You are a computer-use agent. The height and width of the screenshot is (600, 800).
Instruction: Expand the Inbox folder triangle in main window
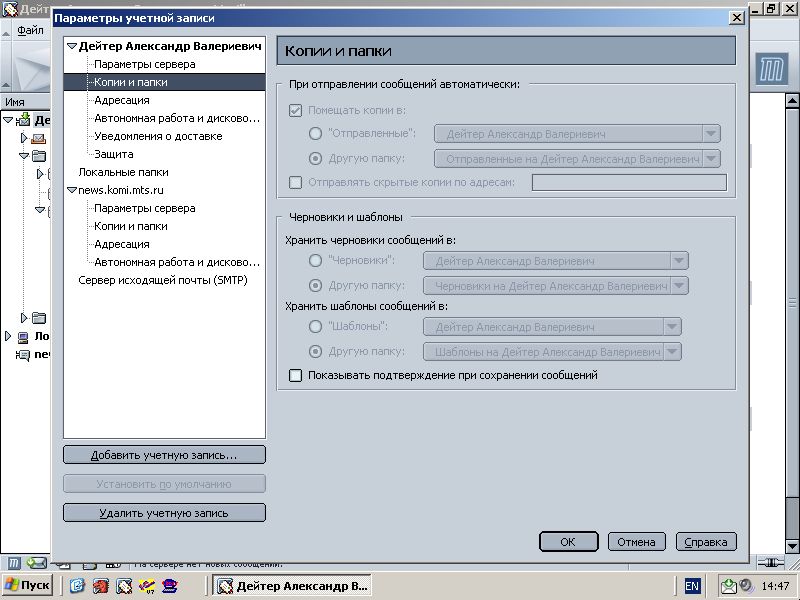23,138
